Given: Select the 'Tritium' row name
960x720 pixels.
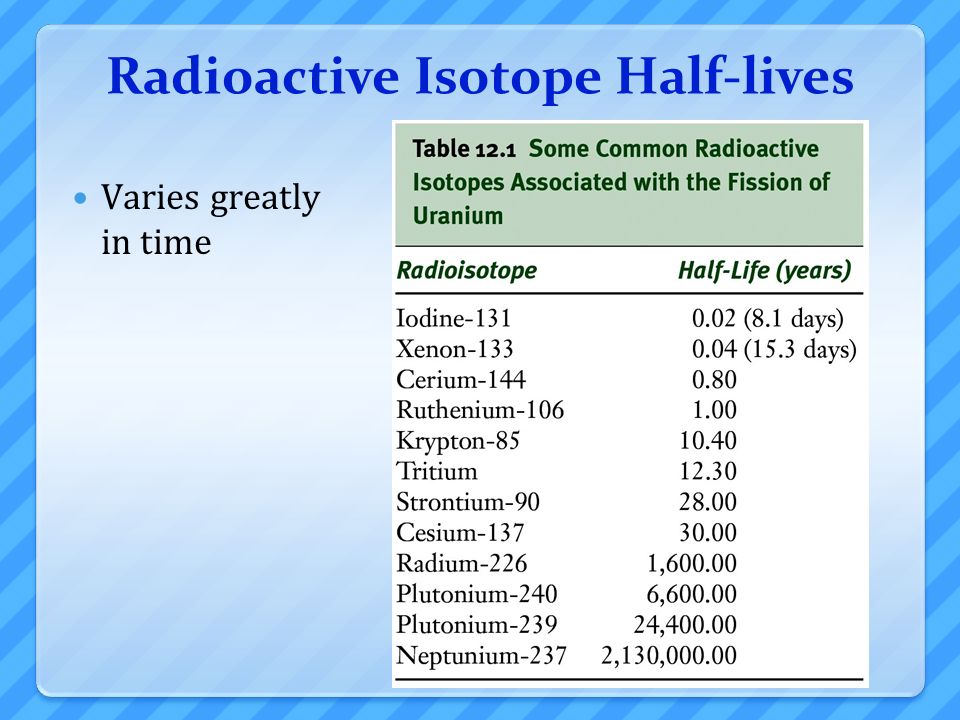Looking at the screenshot, I should click(437, 471).
